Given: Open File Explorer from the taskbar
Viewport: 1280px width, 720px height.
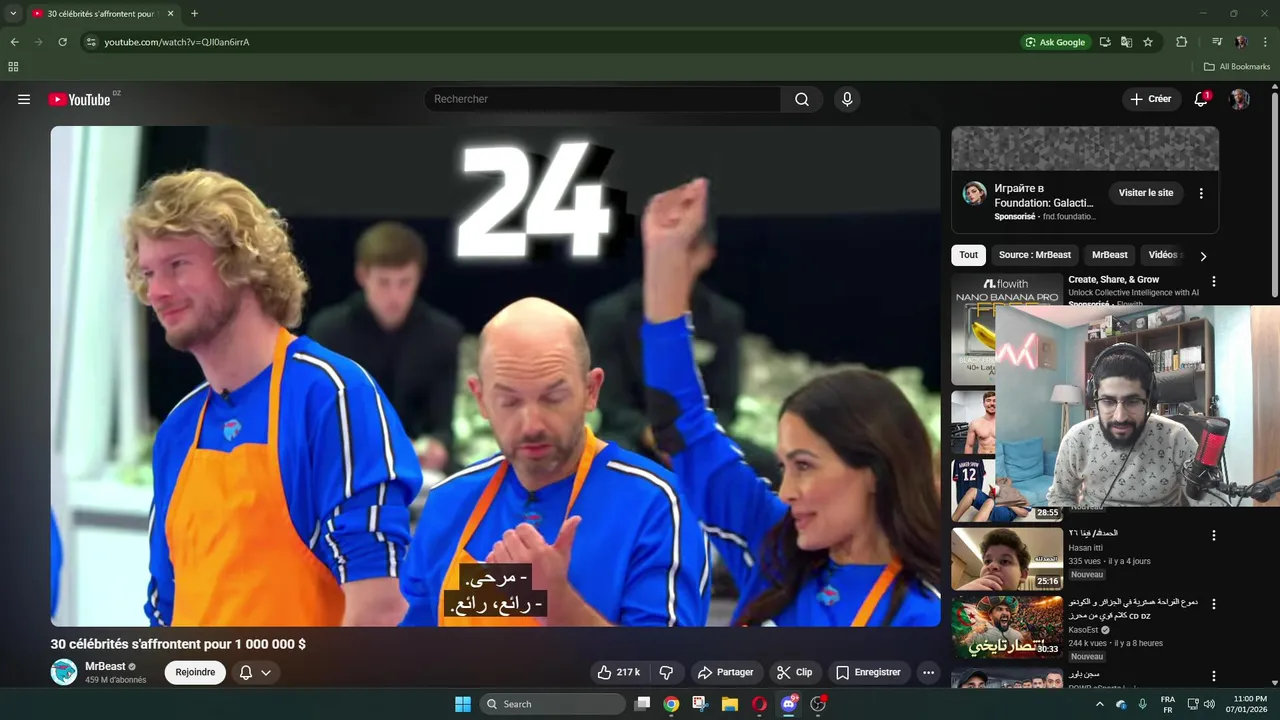Looking at the screenshot, I should (x=729, y=704).
